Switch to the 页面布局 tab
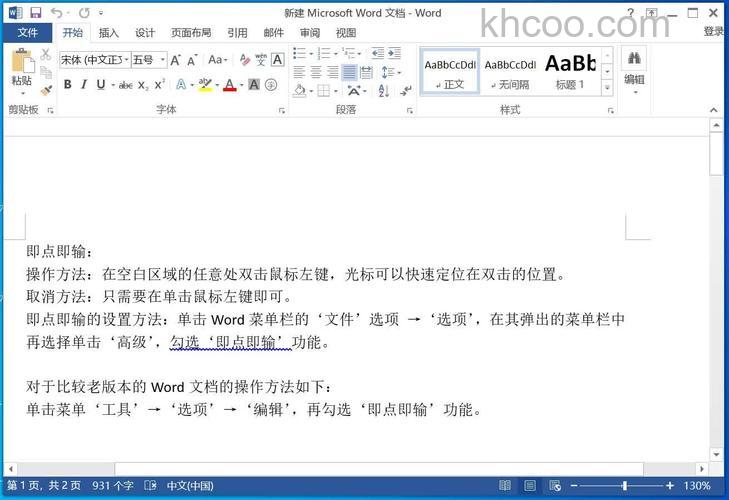Viewport: 729px width, 500px height. pos(191,33)
